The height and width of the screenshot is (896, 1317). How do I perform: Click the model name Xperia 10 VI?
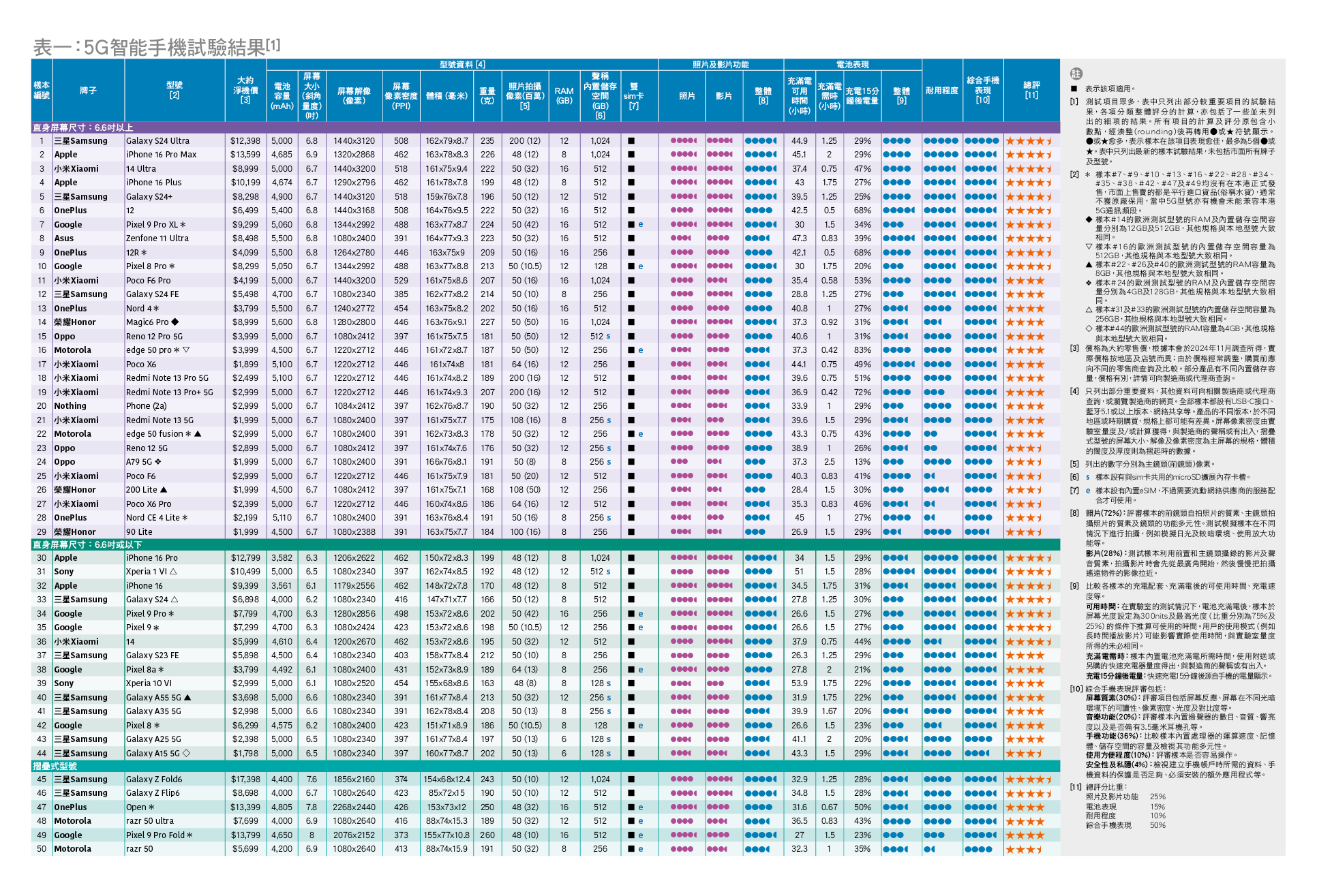[x=149, y=683]
